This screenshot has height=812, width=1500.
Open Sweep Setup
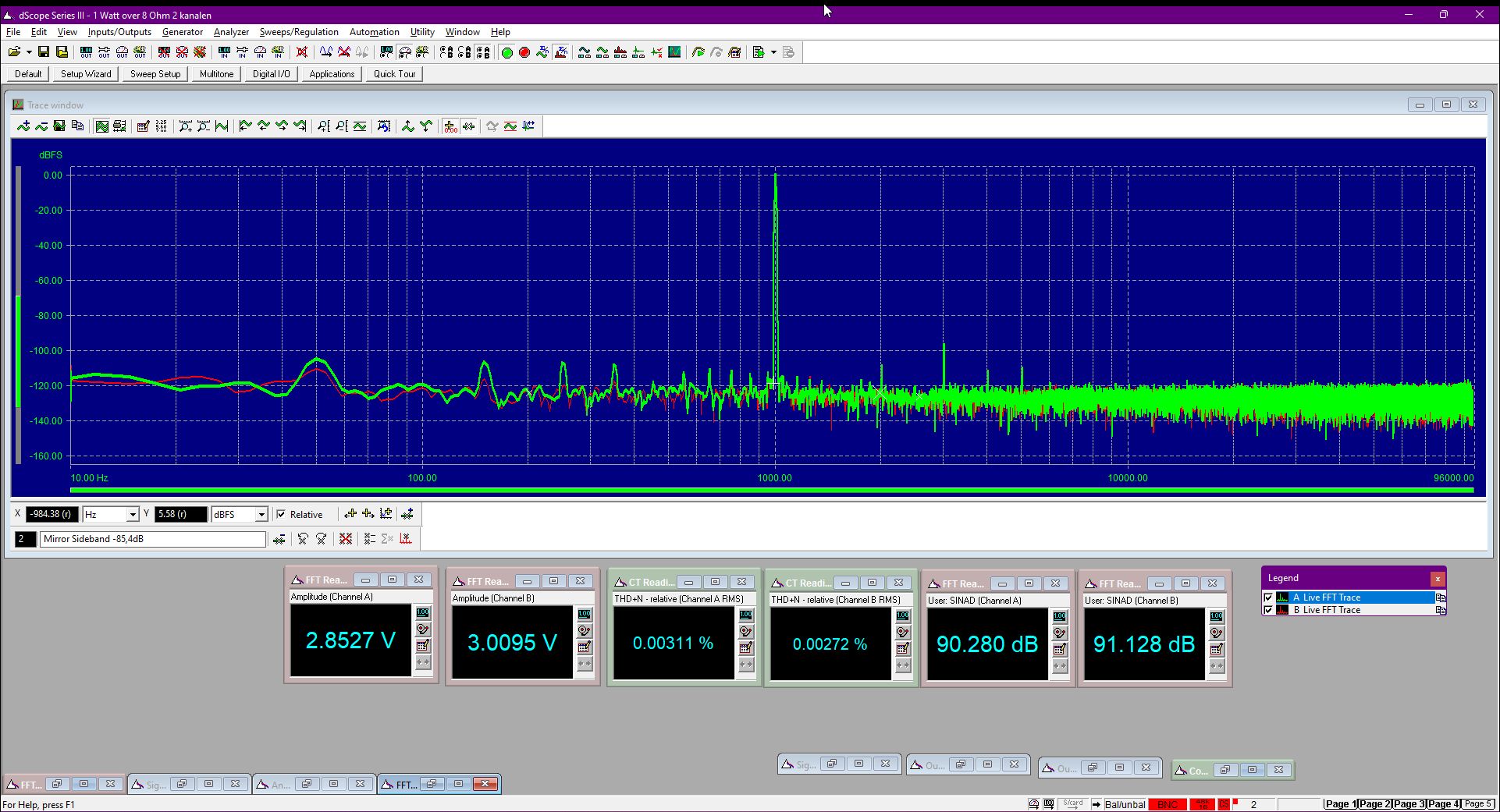tap(155, 74)
